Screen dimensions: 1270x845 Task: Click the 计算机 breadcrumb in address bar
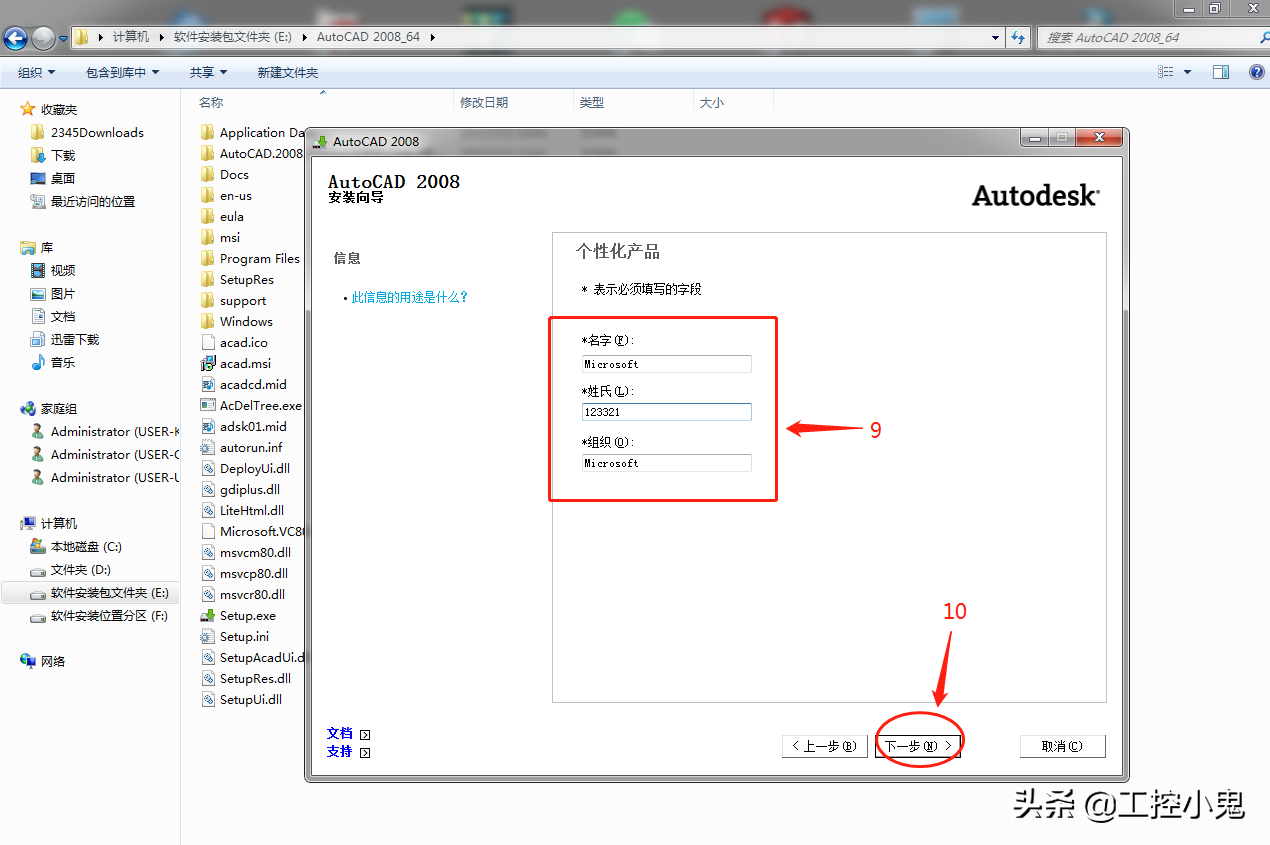[x=131, y=37]
